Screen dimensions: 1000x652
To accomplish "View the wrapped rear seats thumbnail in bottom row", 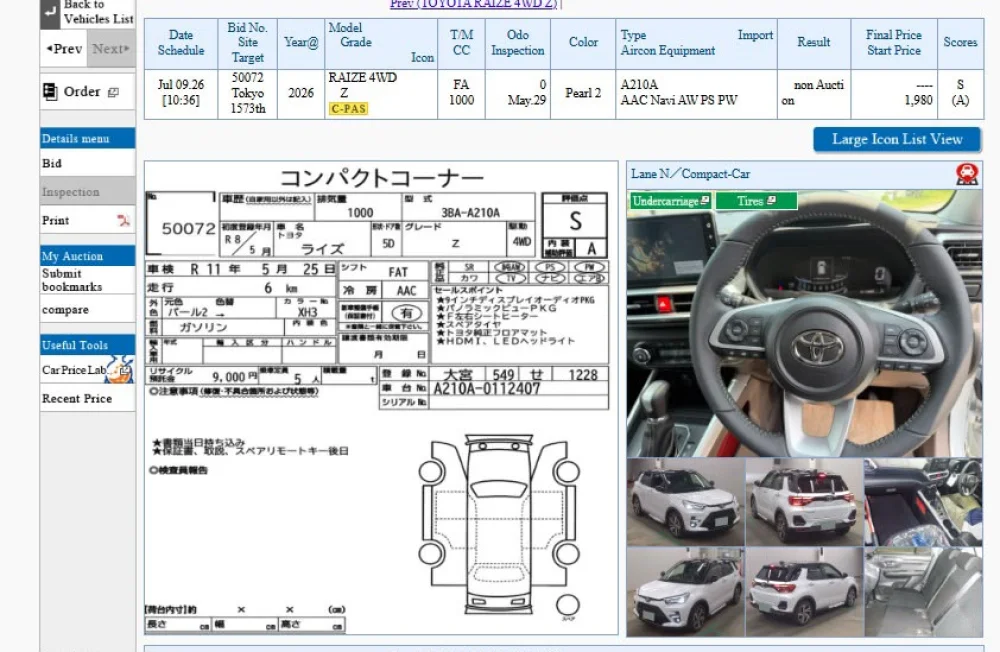I will tap(923, 591).
